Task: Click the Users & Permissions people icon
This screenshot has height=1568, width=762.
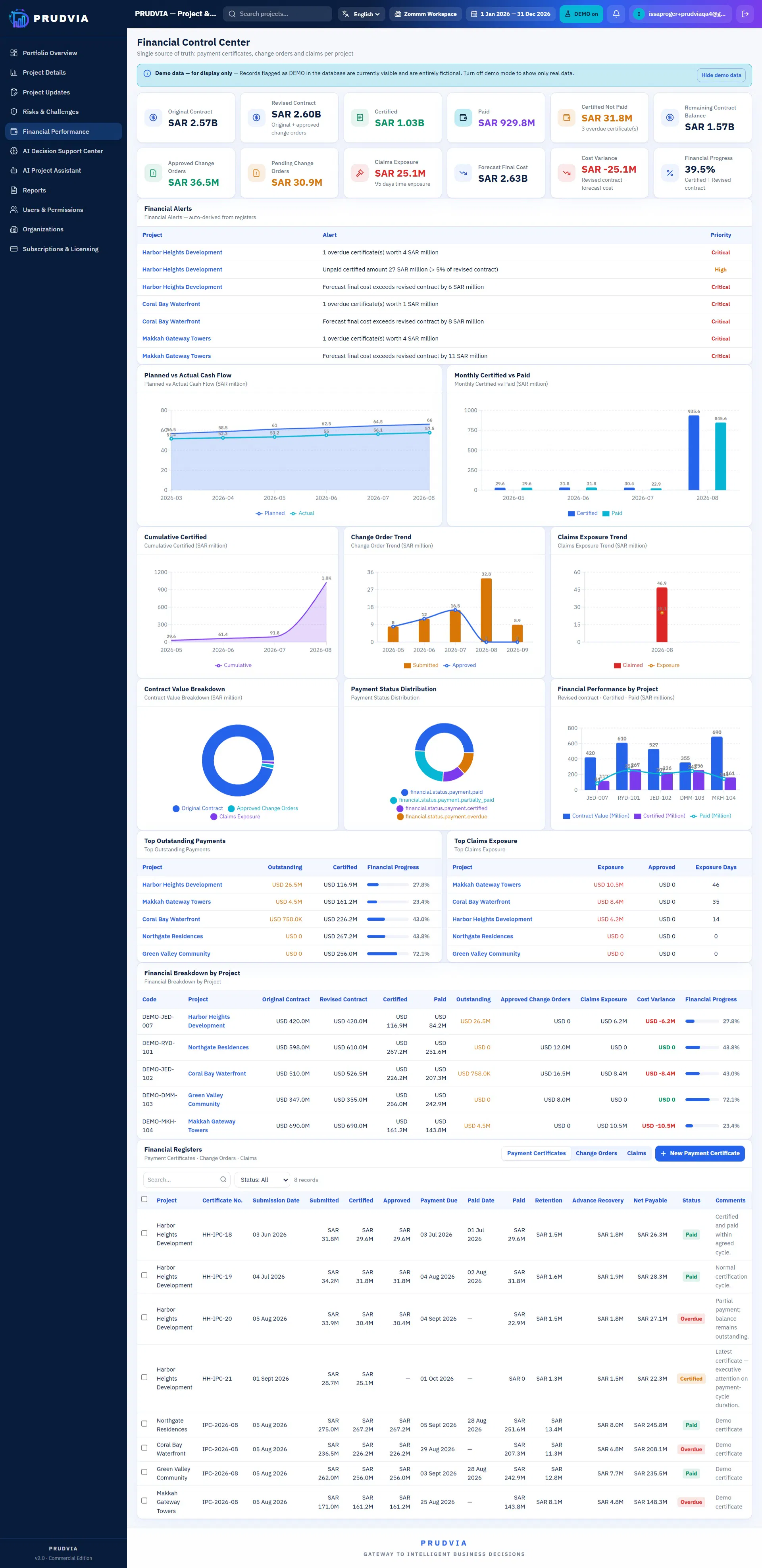Action: click(x=14, y=210)
